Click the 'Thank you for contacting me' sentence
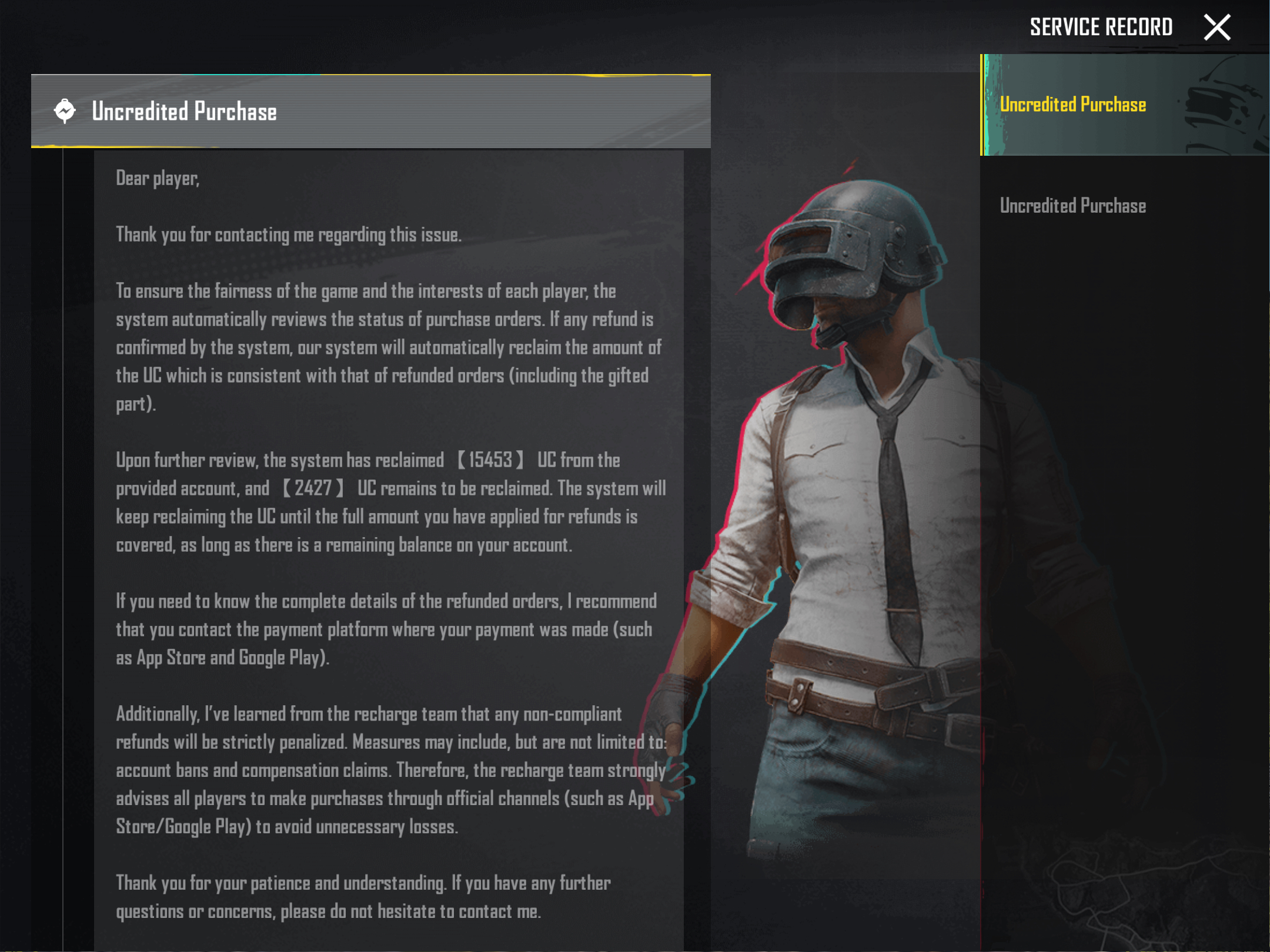The width and height of the screenshot is (1270, 952). point(289,234)
